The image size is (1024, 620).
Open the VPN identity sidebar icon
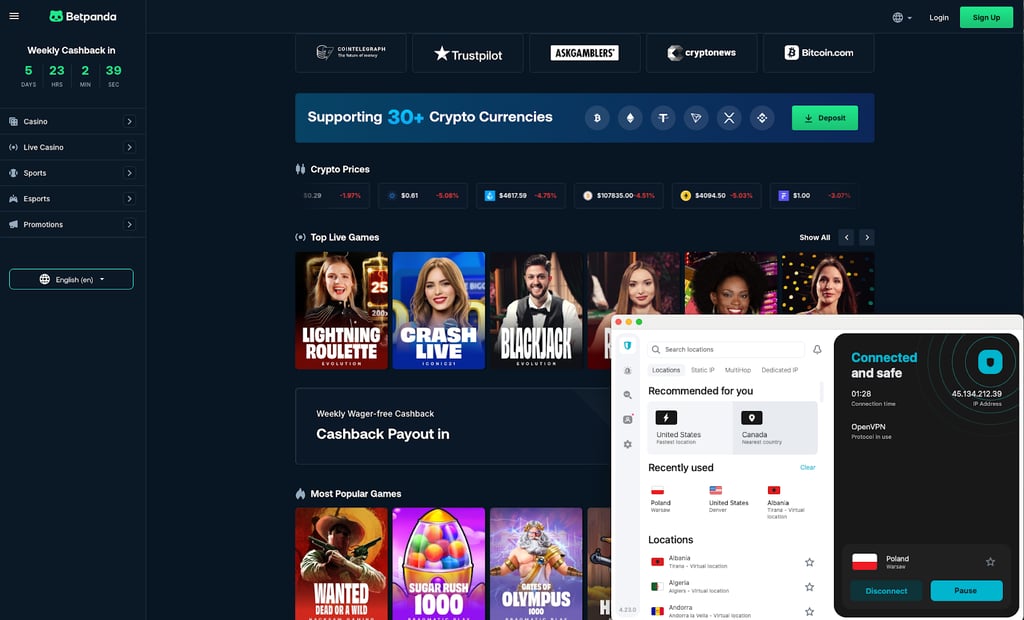coord(628,419)
